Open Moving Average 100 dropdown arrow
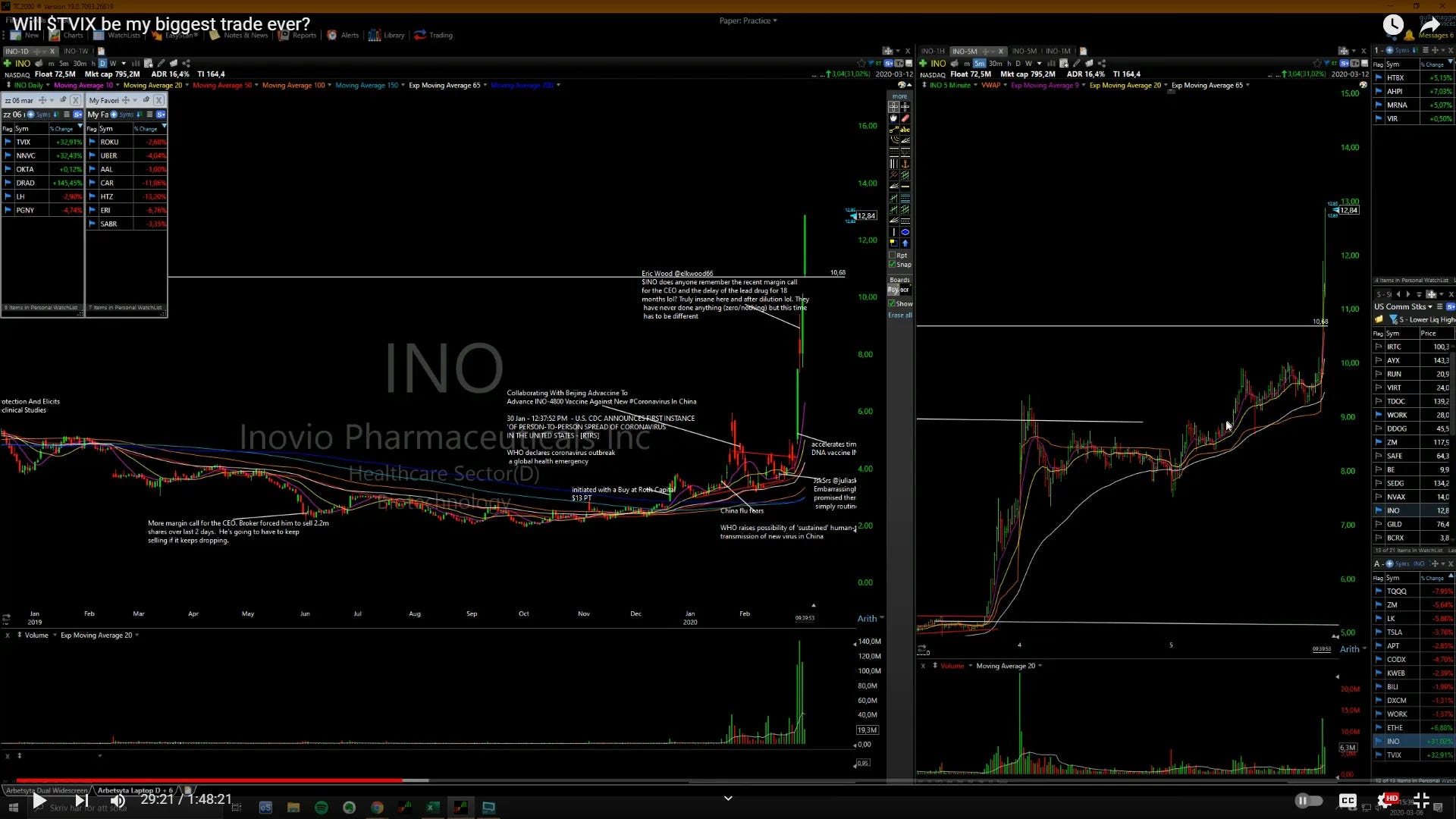This screenshot has height=819, width=1456. [330, 85]
